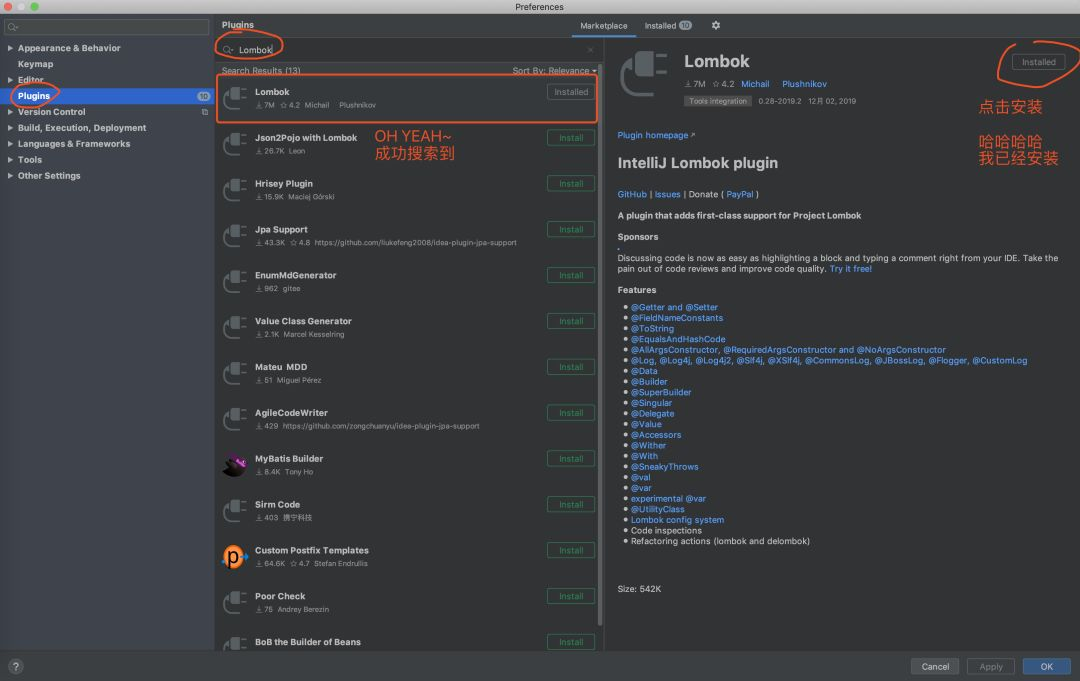This screenshot has width=1080, height=681.
Task: Click the MyBatis Builder bird icon
Action: [235, 465]
